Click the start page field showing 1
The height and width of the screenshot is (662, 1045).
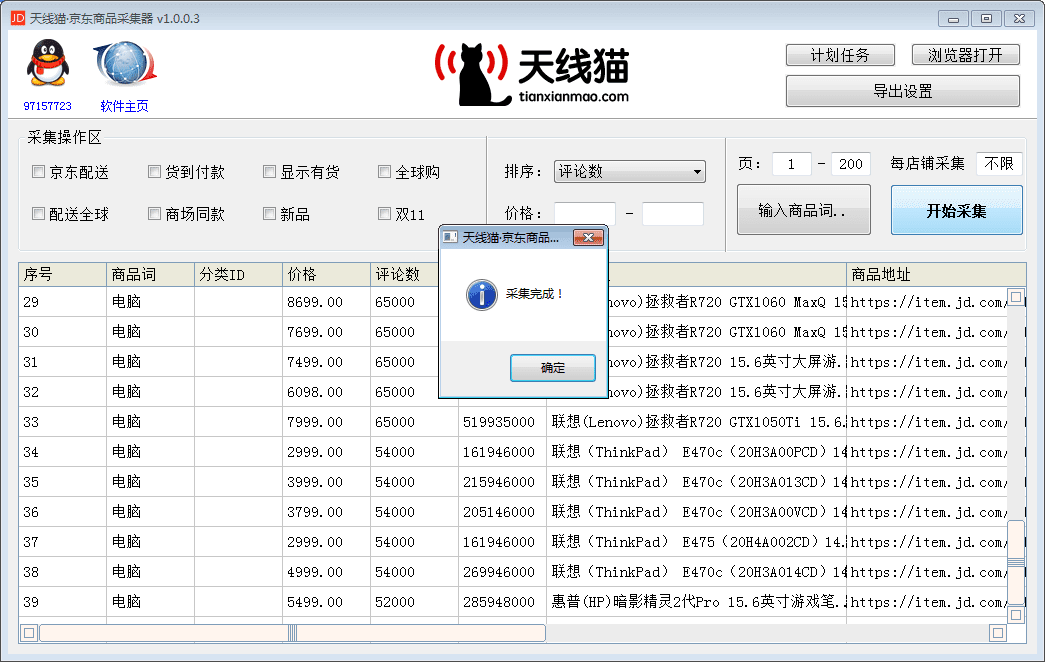792,164
